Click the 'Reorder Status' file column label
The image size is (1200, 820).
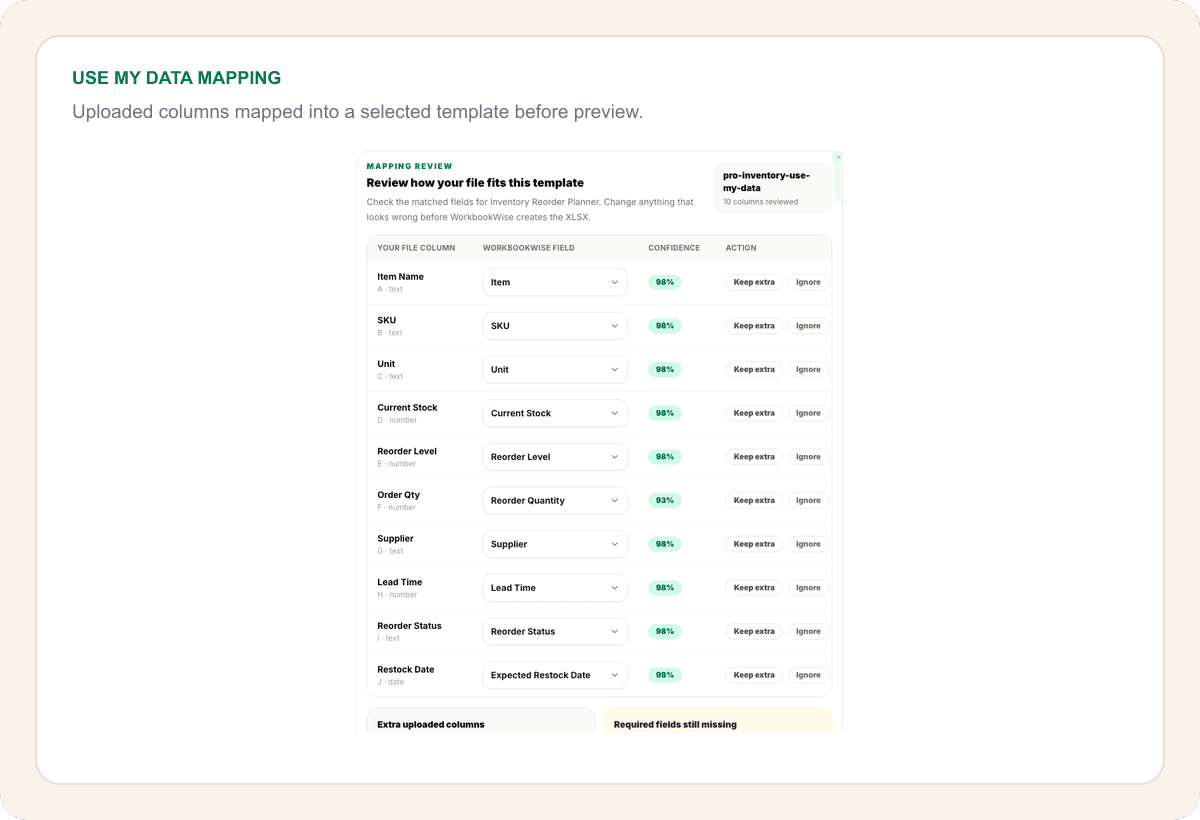point(409,626)
